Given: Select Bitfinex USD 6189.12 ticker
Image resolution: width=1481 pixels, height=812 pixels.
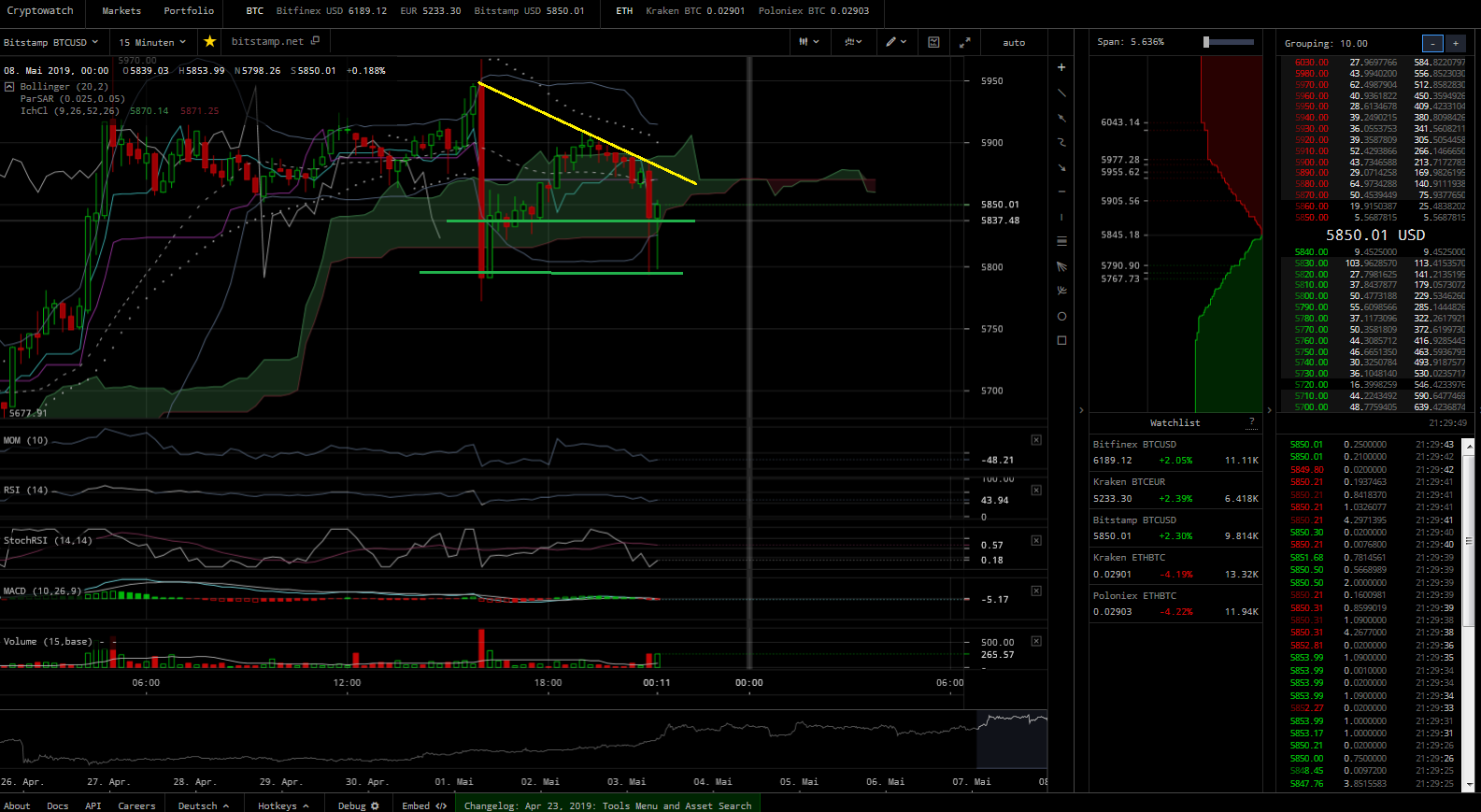Looking at the screenshot, I should [x=331, y=11].
